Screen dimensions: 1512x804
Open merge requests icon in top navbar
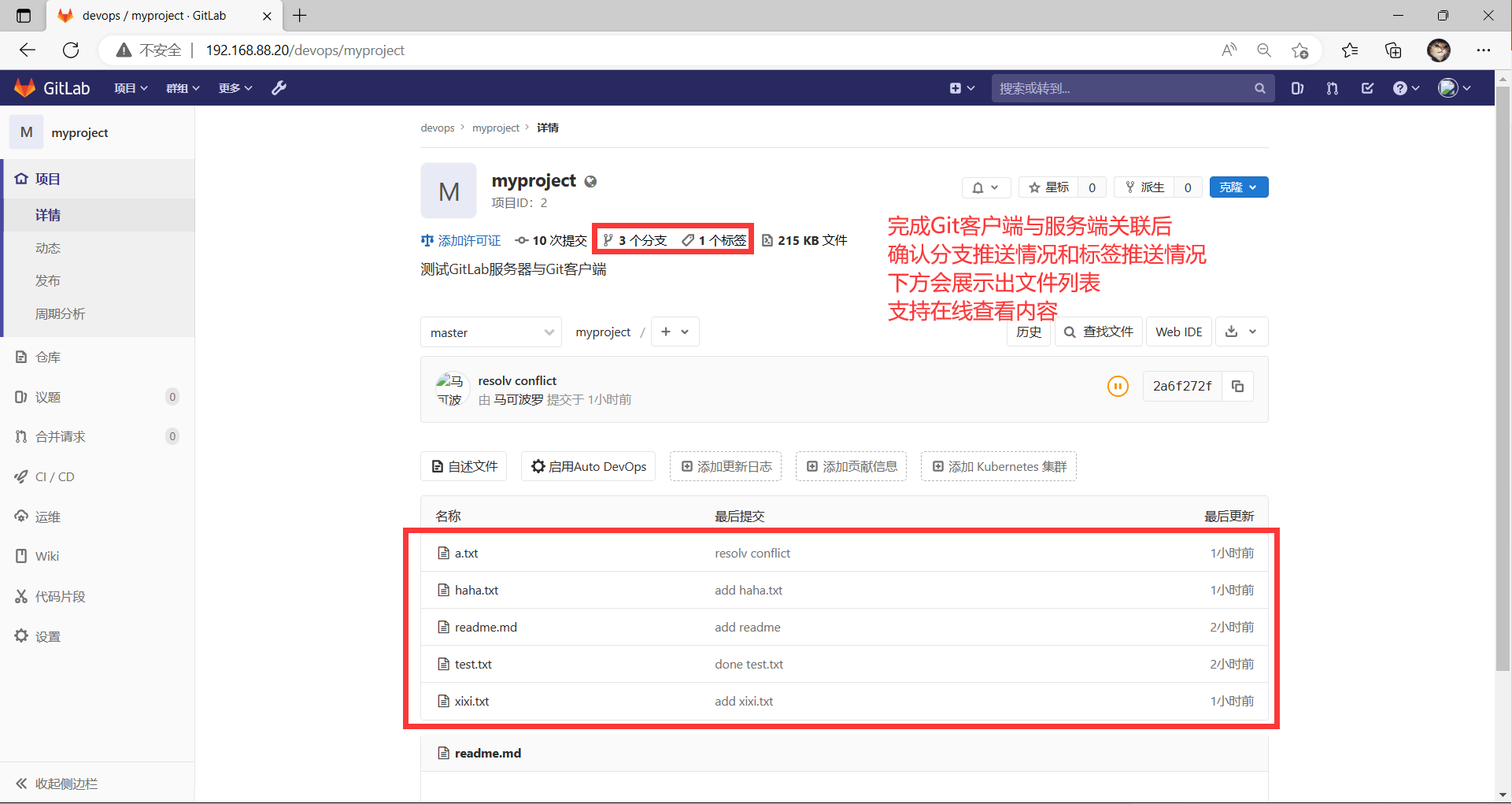coord(1332,88)
